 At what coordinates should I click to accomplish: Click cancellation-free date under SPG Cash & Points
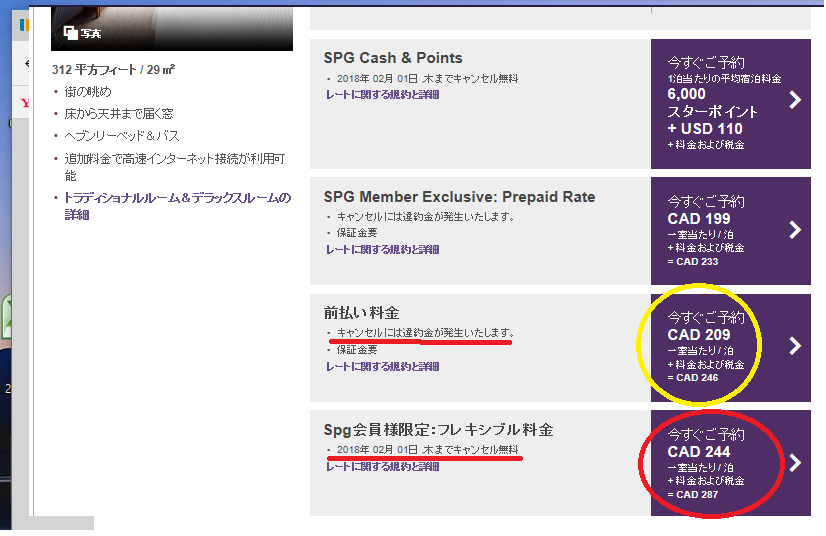427,79
